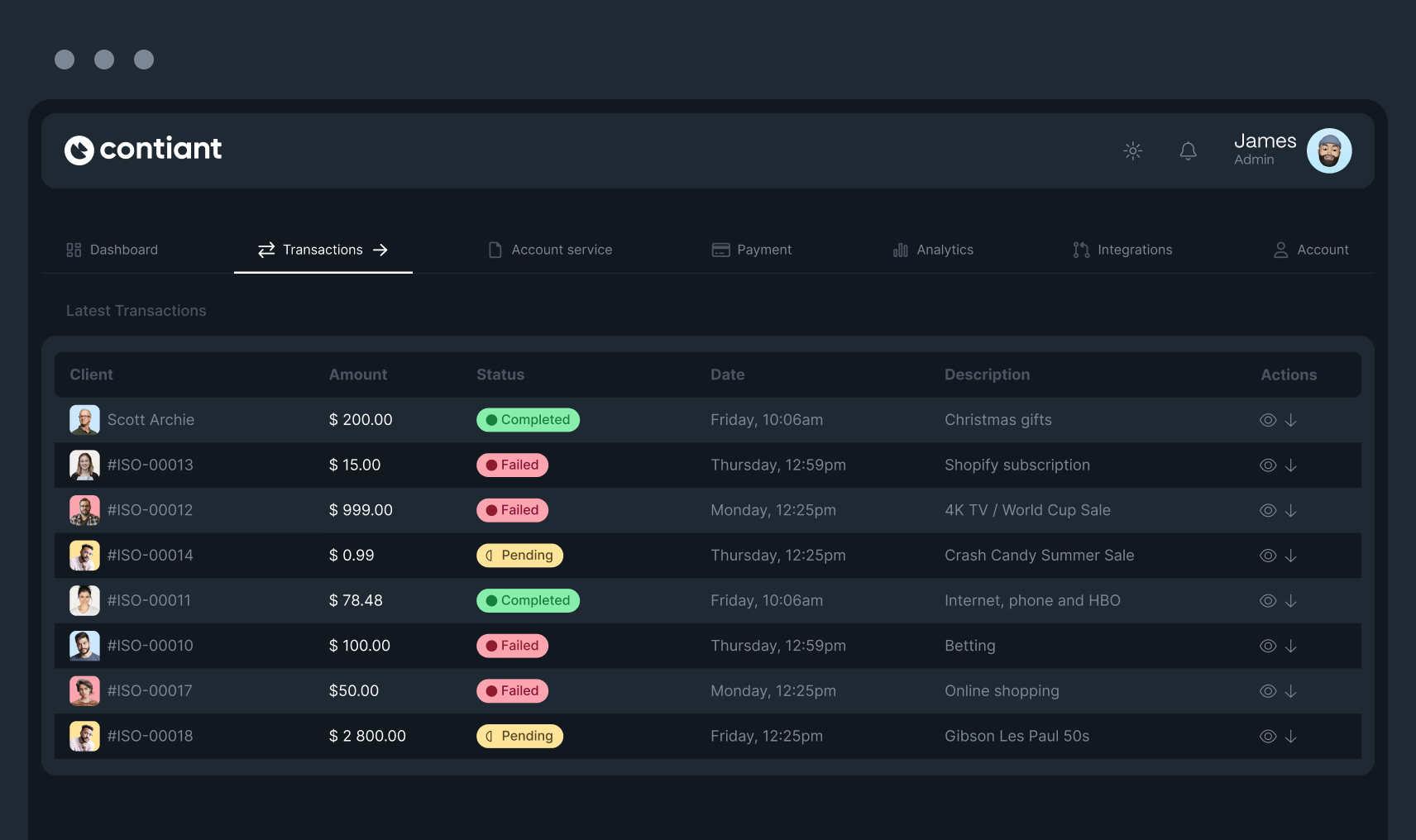Viewport: 1416px width, 840px height.
Task: Click the Payment card icon
Action: tap(720, 249)
